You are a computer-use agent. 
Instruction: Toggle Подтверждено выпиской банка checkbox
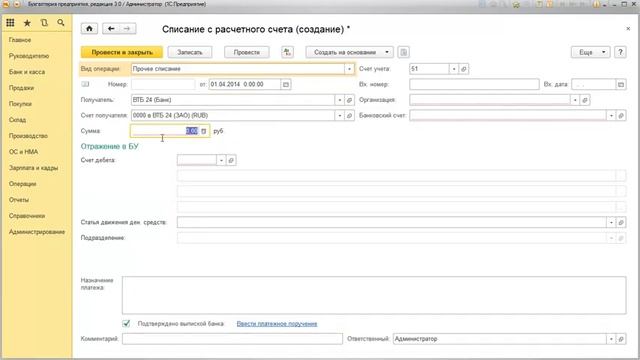[x=126, y=323]
